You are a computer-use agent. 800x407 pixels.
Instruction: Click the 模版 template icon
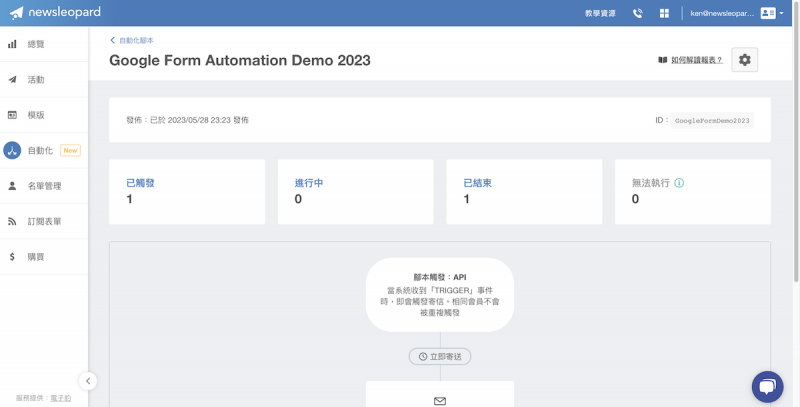point(12,115)
